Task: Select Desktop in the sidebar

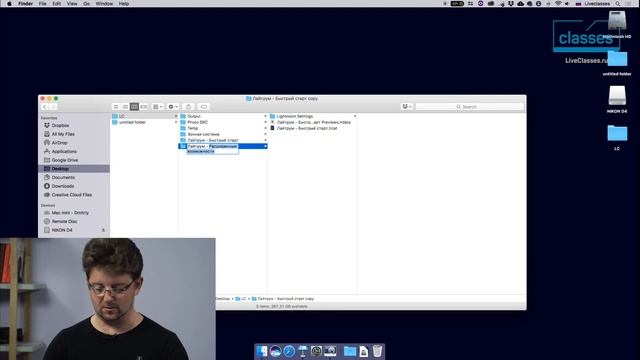Action: pyautogui.click(x=73, y=169)
